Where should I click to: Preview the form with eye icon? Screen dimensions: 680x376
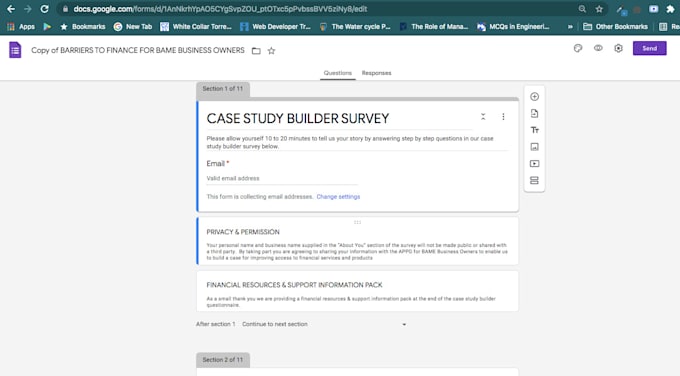tap(598, 48)
